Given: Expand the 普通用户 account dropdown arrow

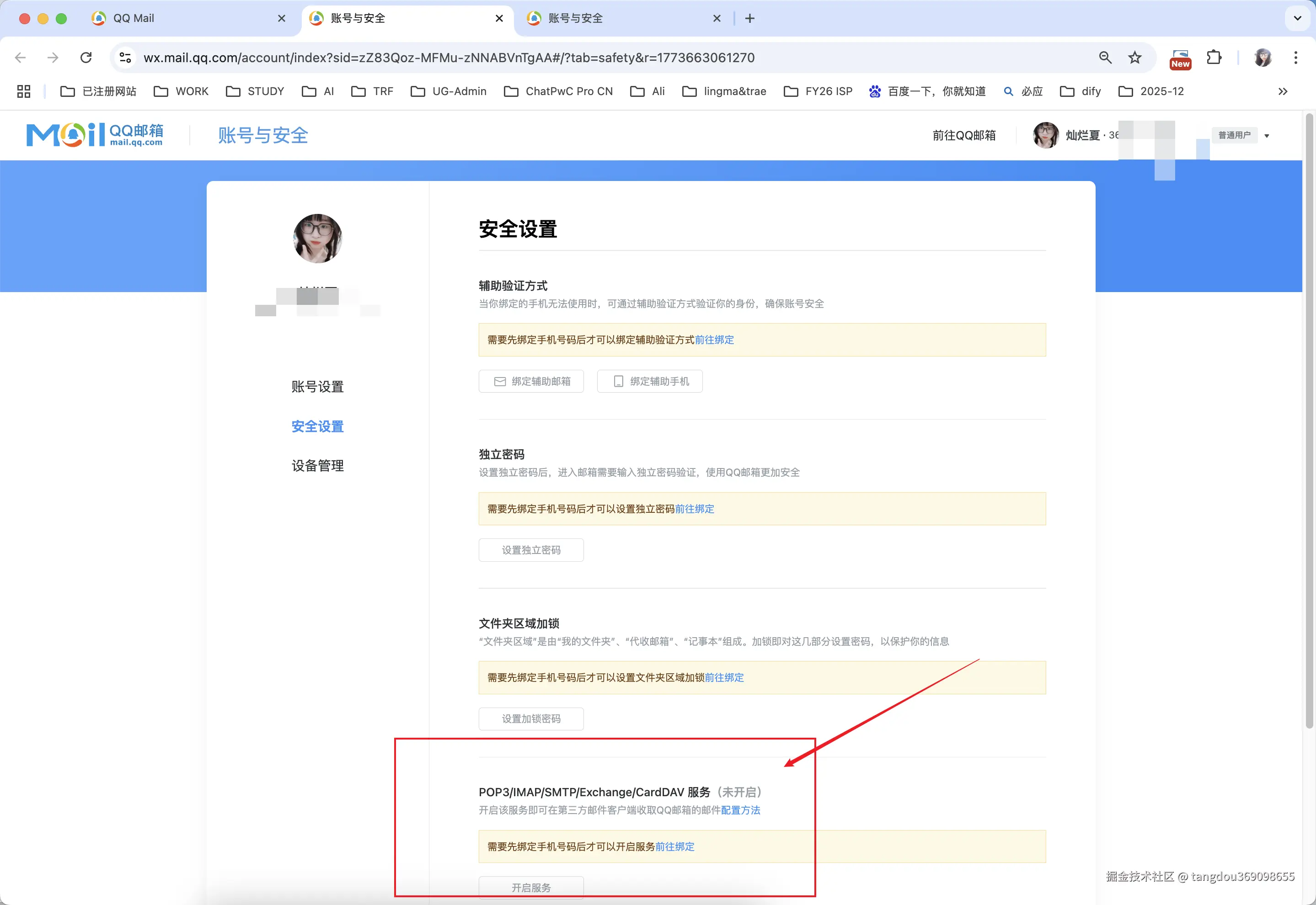Looking at the screenshot, I should (x=1267, y=136).
